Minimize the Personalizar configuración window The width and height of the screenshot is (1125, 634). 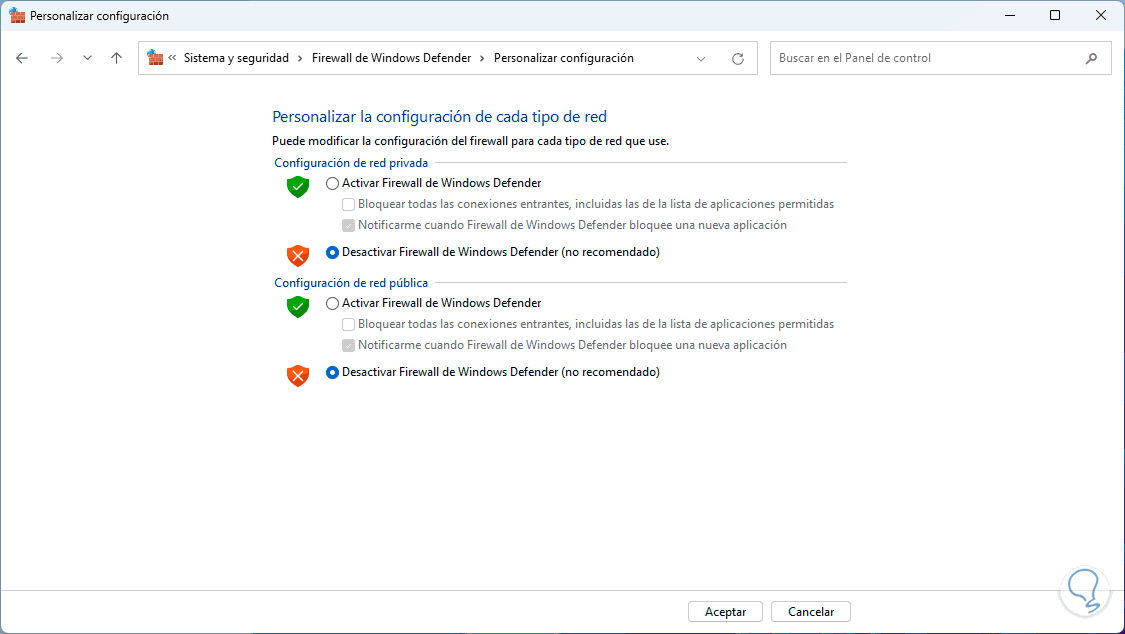1010,15
